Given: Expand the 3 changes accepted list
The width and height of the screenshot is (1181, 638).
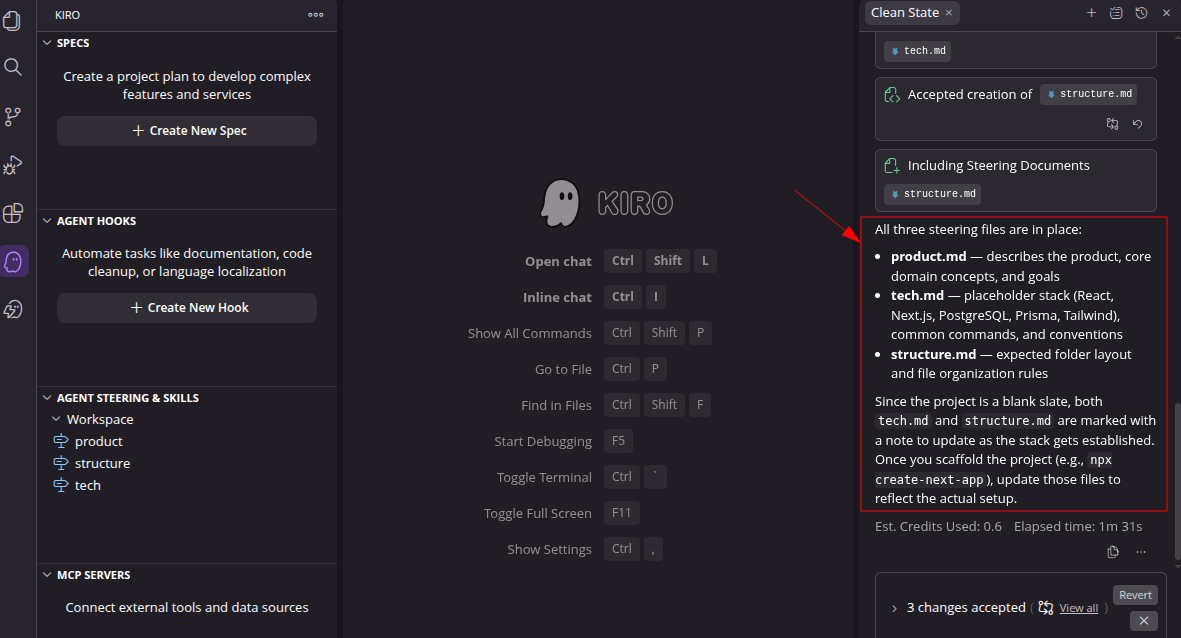Looking at the screenshot, I should point(894,608).
